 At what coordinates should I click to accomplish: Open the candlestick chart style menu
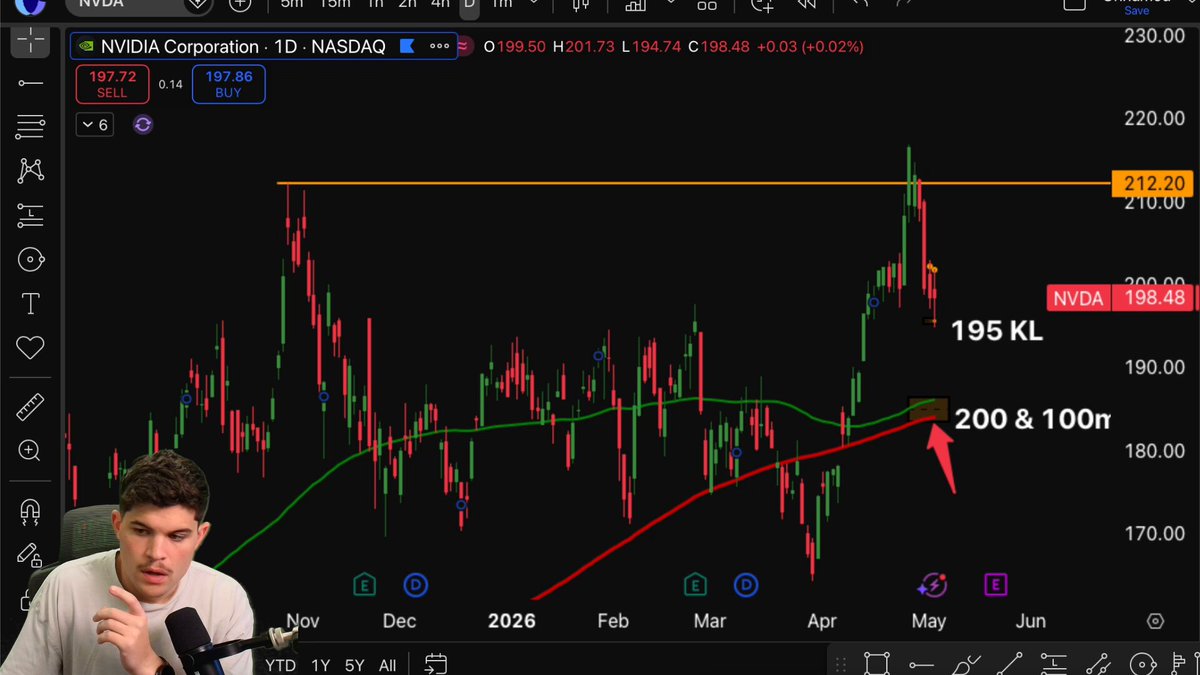point(581,5)
